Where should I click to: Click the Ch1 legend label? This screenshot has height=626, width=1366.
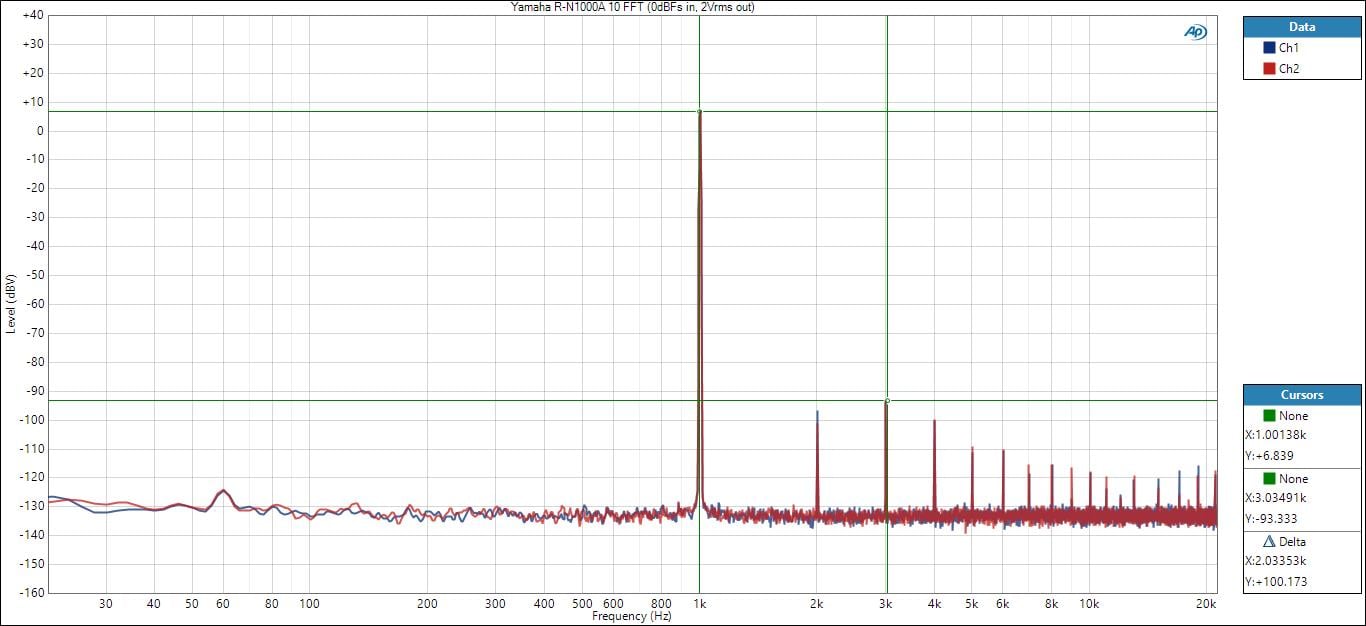tap(1289, 48)
